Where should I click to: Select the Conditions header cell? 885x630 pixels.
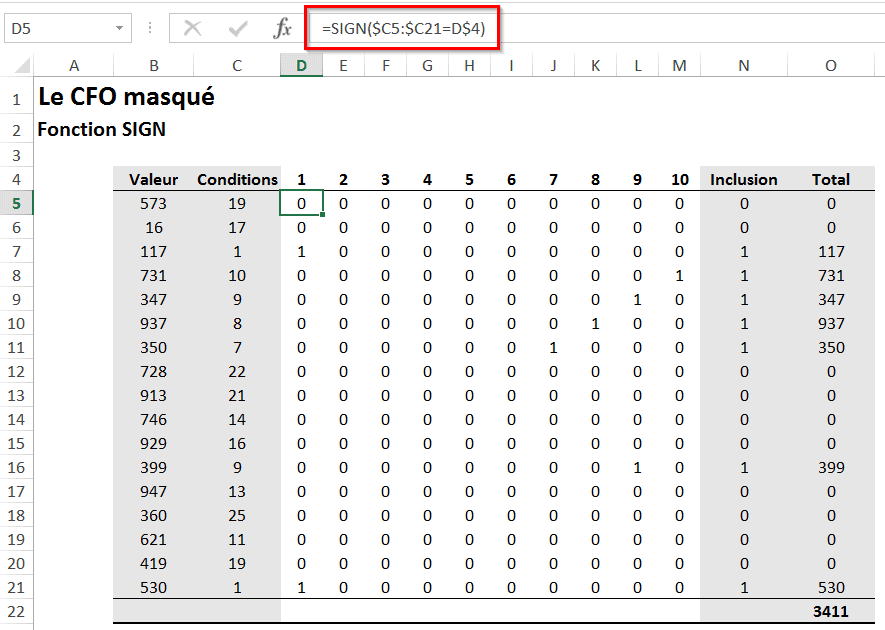[x=237, y=180]
